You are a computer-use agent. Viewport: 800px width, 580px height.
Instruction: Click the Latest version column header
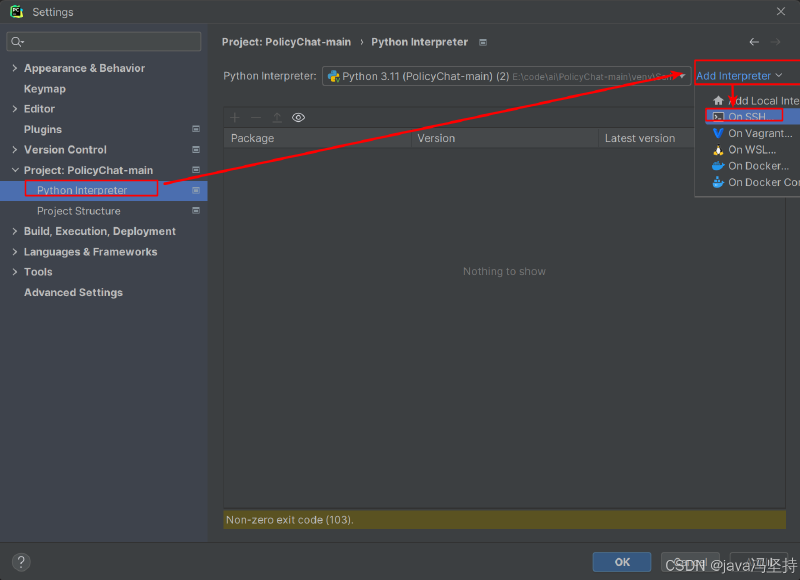[x=646, y=138]
